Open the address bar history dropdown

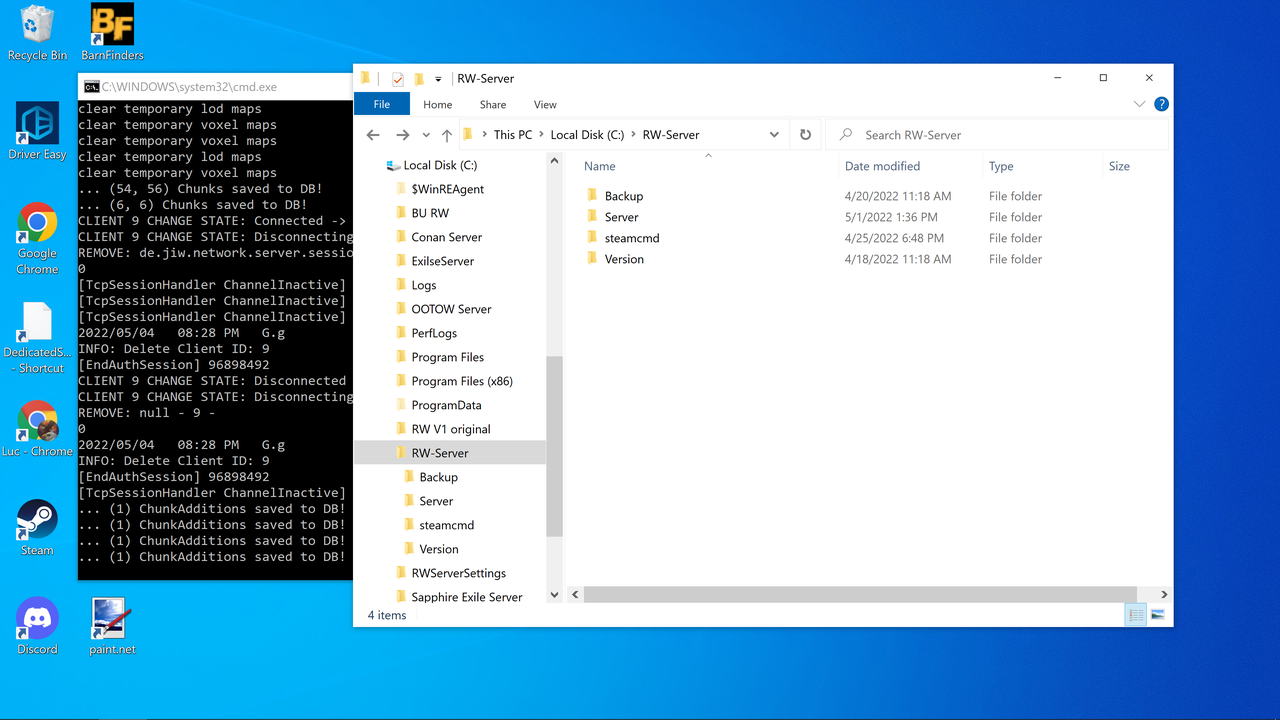pyautogui.click(x=774, y=135)
